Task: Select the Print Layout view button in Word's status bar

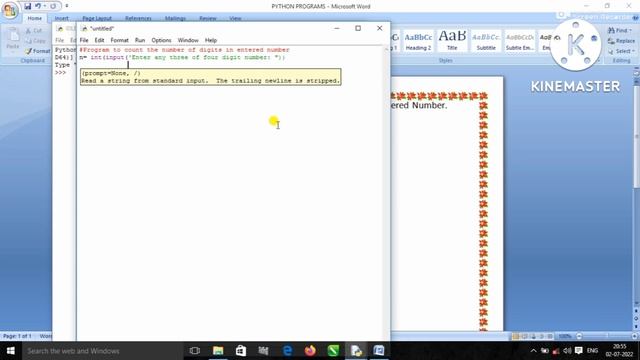Action: [516, 336]
